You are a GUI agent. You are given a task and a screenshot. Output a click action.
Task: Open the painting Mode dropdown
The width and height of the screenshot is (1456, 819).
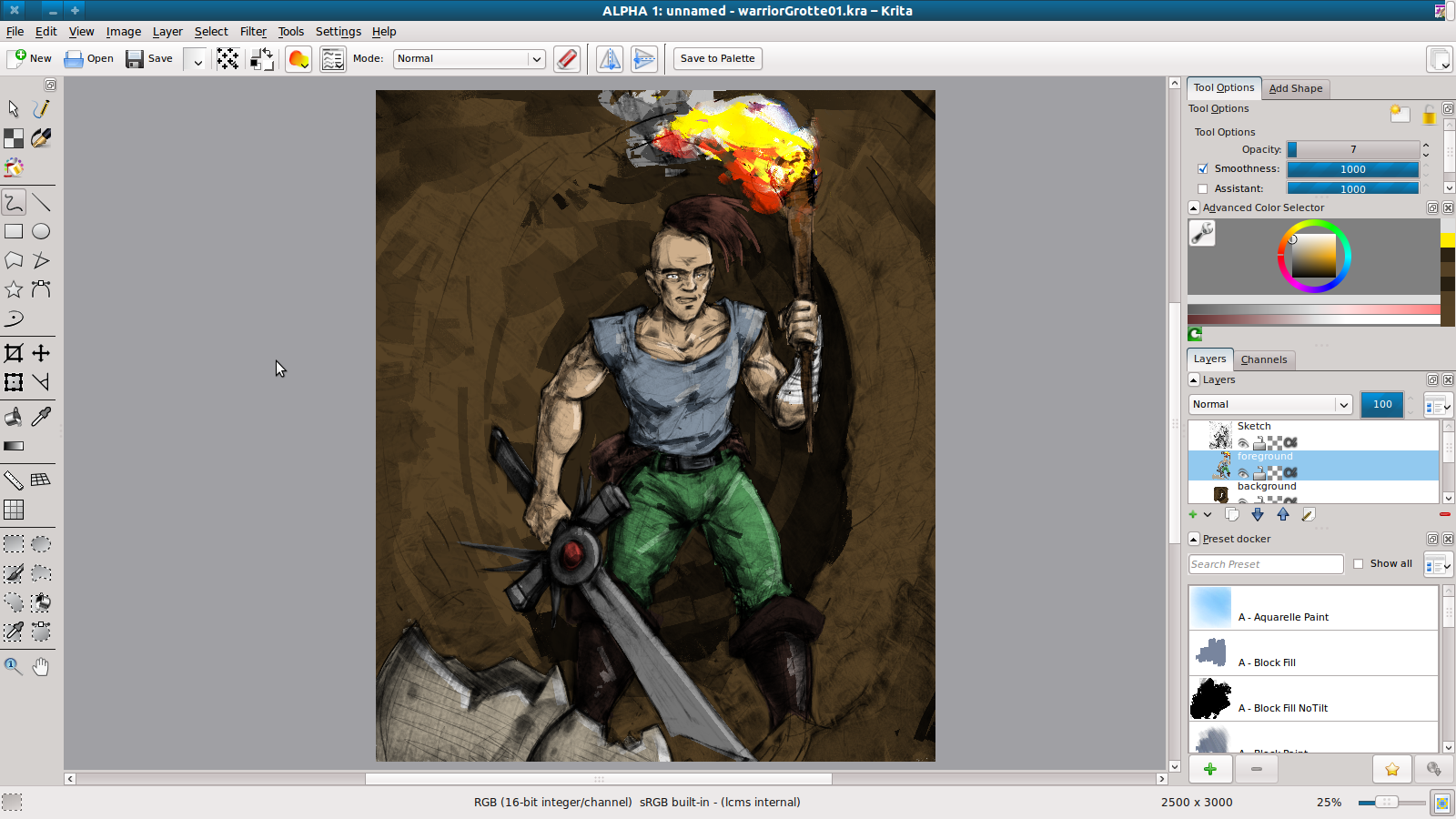point(470,59)
